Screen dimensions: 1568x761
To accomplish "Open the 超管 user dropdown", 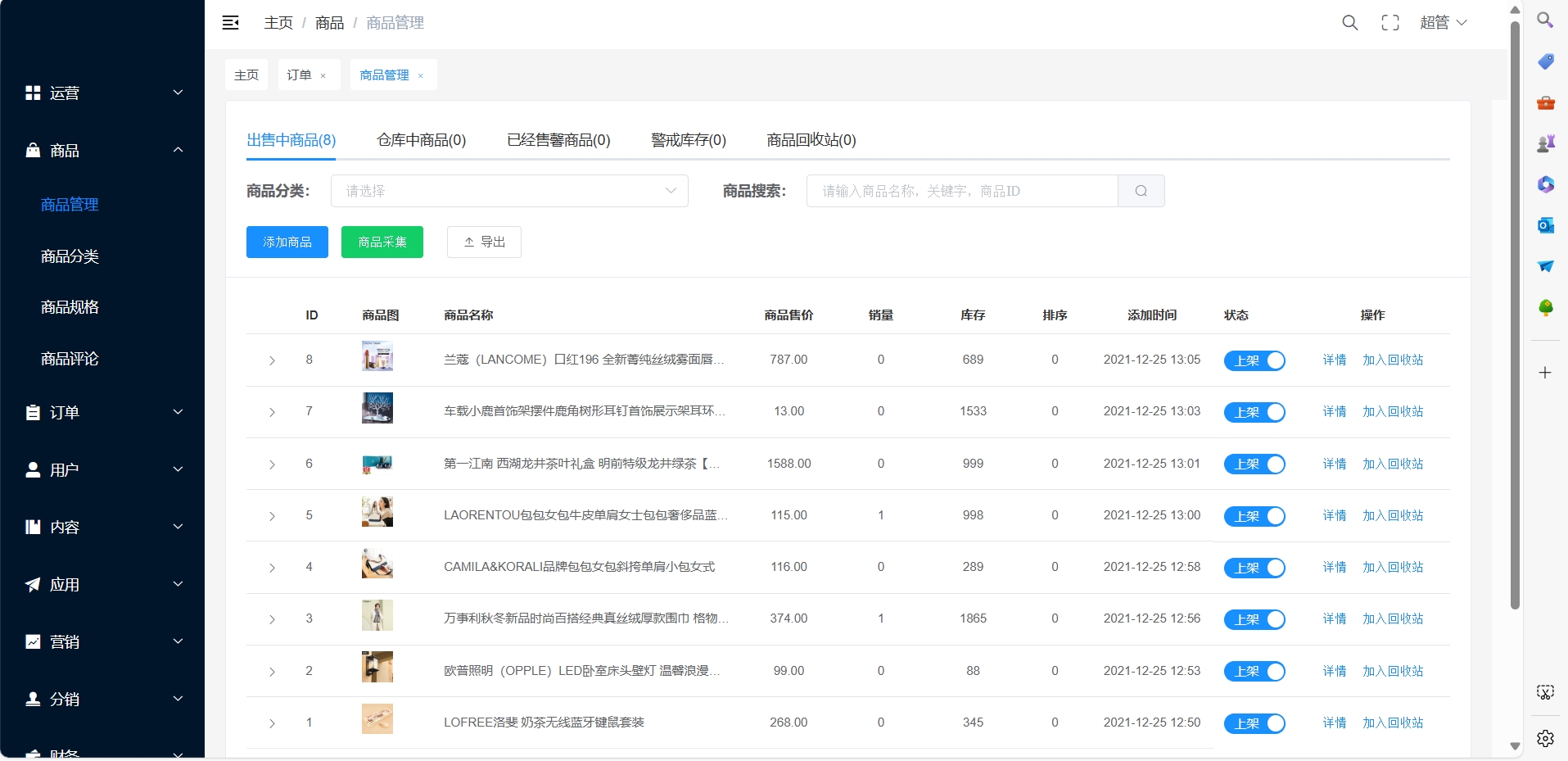I will (1444, 23).
